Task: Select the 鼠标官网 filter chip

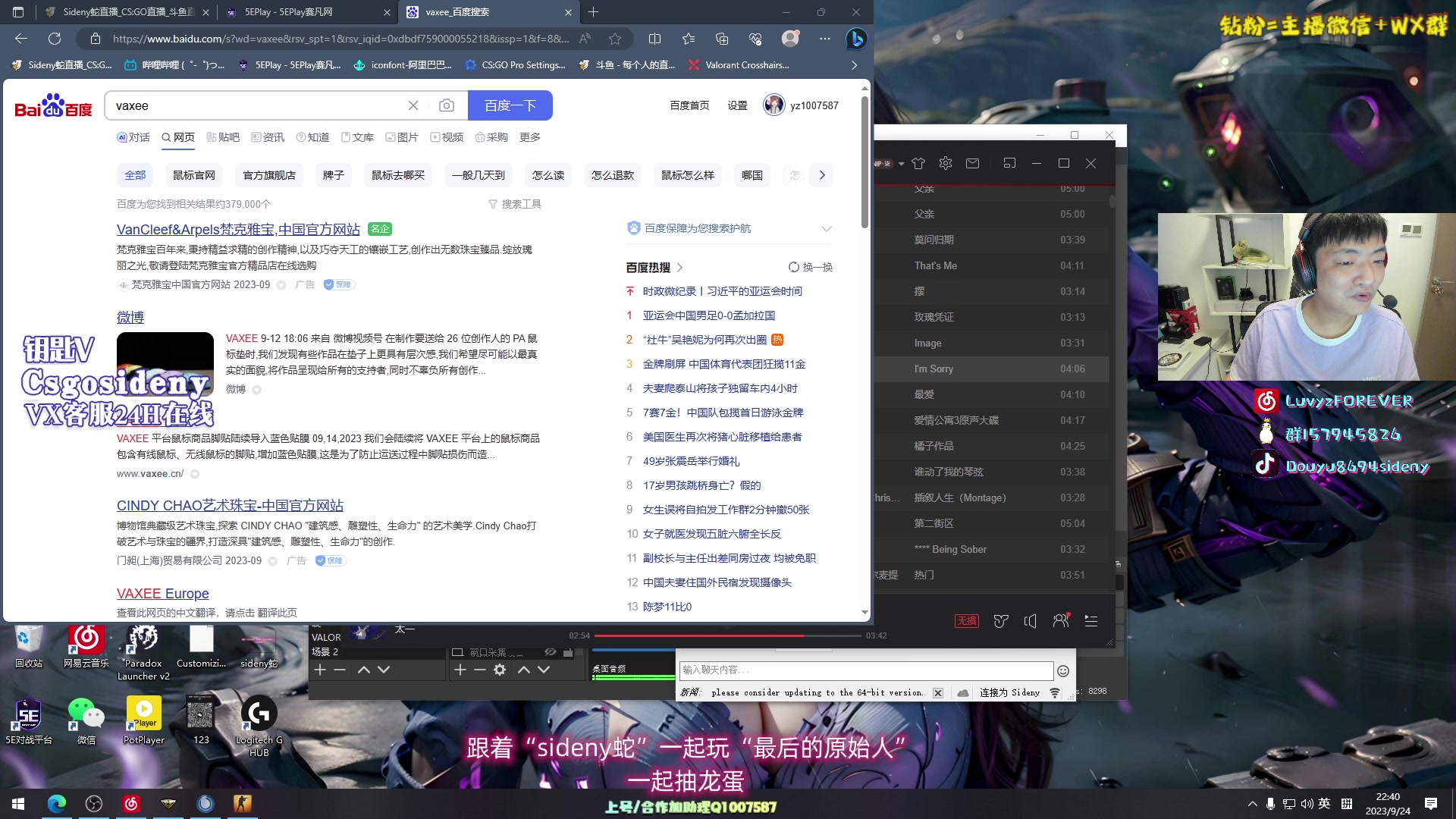Action: 194,175
